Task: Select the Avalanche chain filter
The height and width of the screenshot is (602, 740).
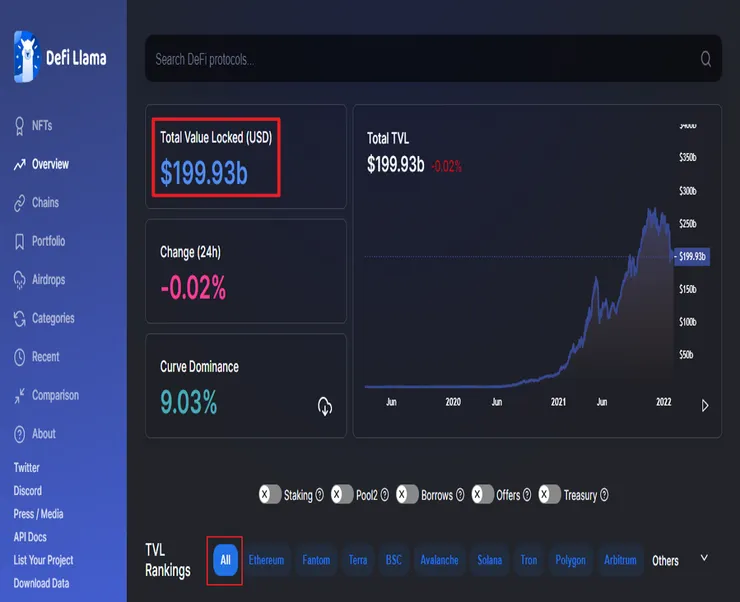Action: point(439,560)
